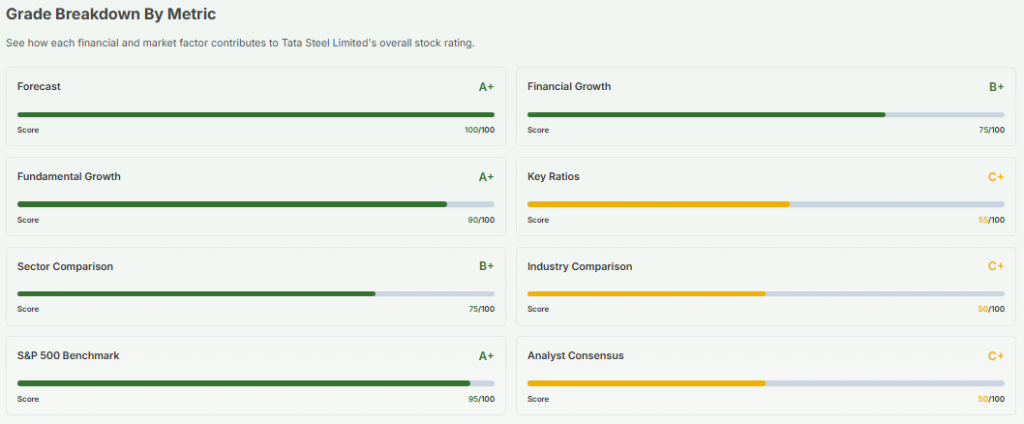Click the 55/100 score under Key Ratios

[x=991, y=220]
